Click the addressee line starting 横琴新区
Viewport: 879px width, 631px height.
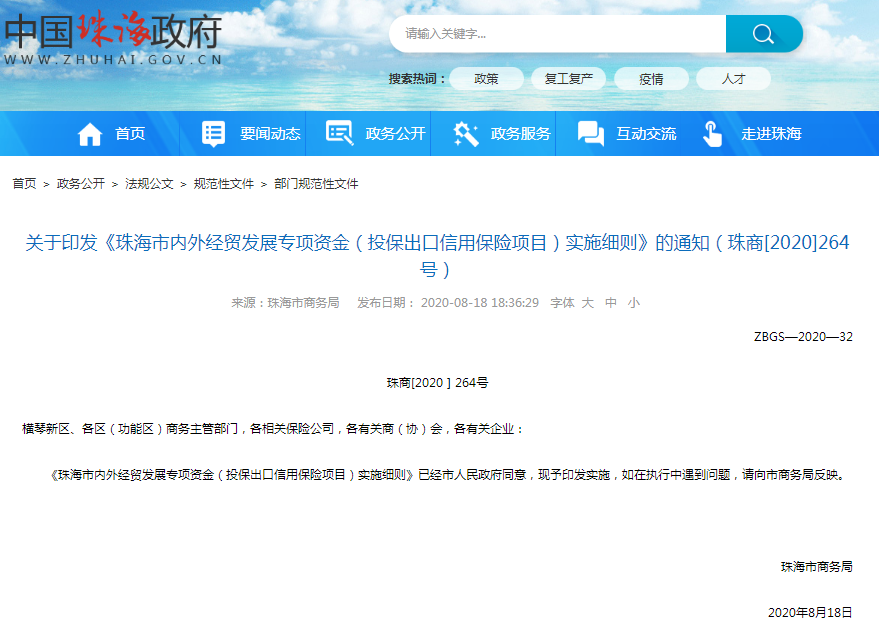coord(273,429)
